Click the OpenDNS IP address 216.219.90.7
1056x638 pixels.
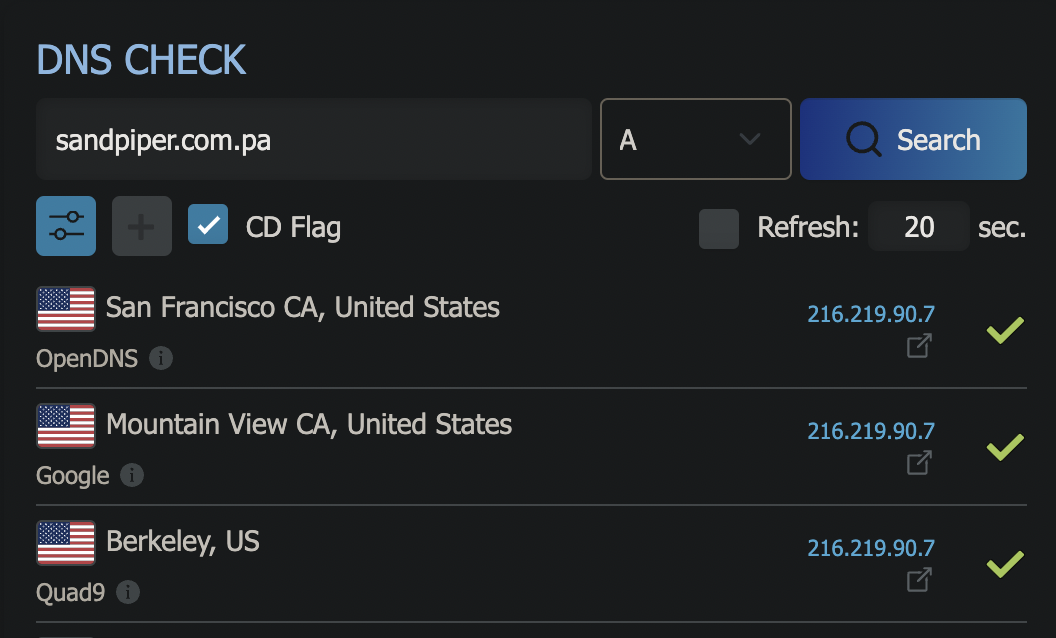coord(870,314)
